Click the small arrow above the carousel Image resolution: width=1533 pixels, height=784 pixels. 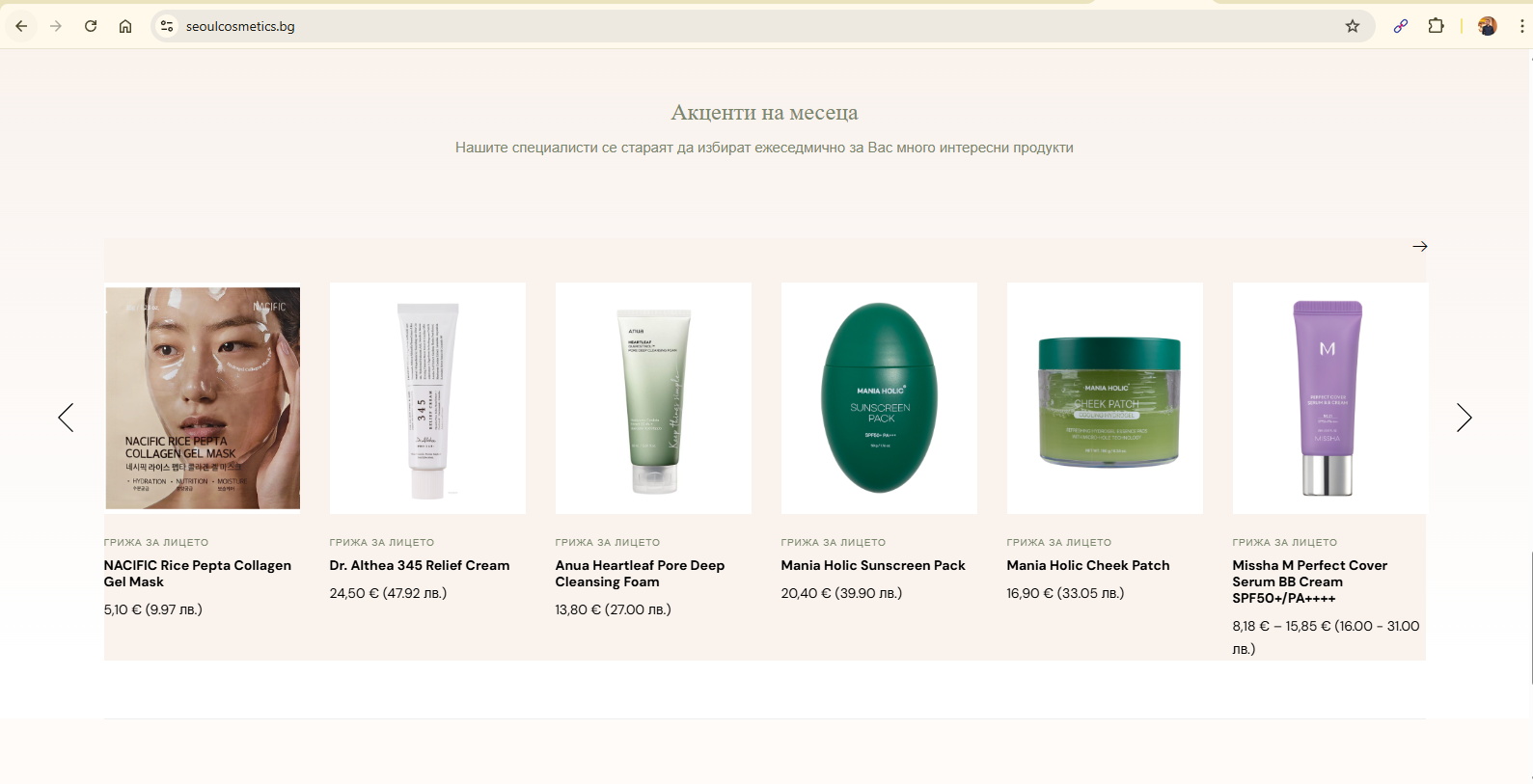[x=1420, y=246]
